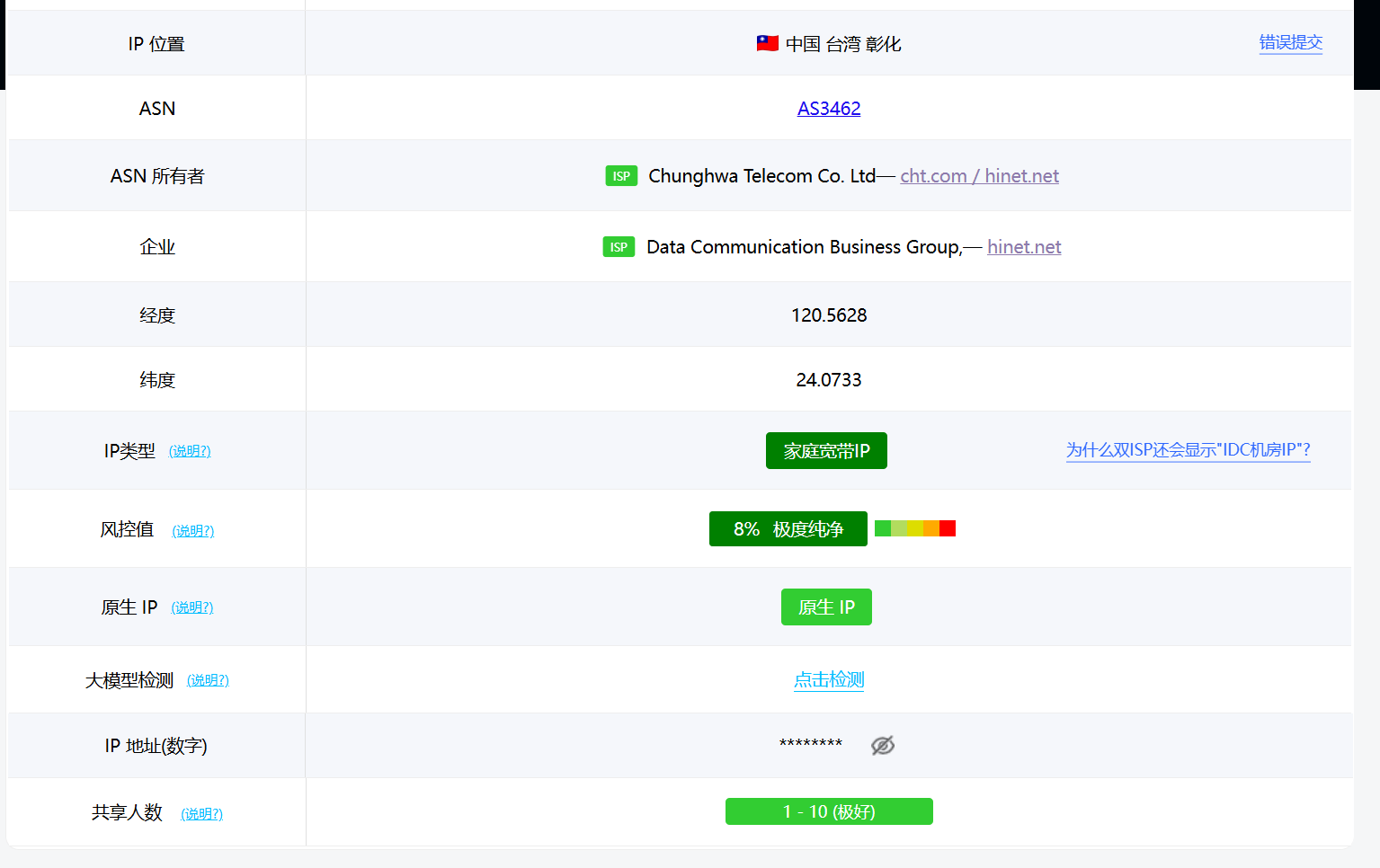The height and width of the screenshot is (868, 1380).
Task: Click 说明? beside 风控值
Action: click(x=193, y=531)
